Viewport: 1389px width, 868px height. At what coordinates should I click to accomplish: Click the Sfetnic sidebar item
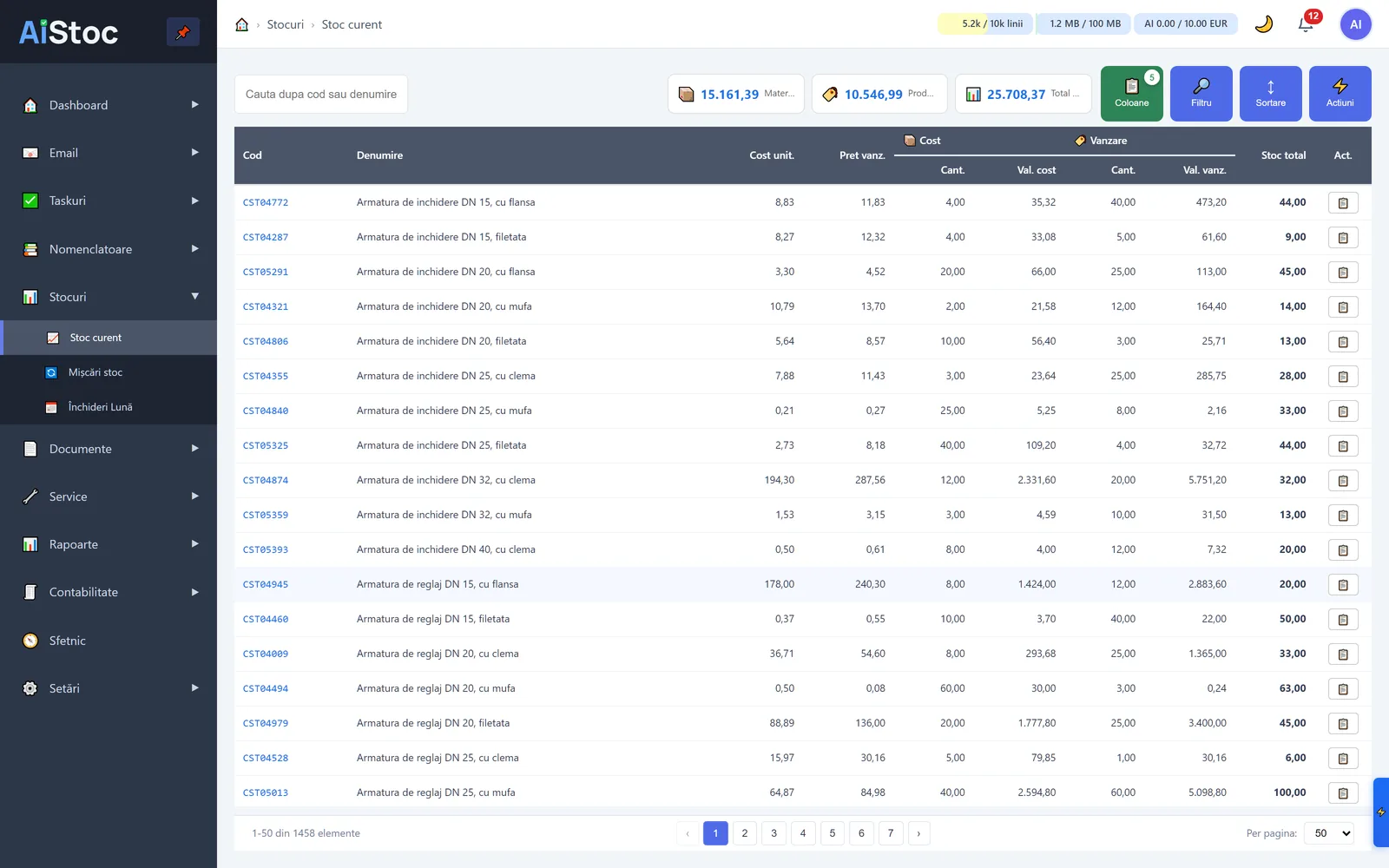click(109, 641)
